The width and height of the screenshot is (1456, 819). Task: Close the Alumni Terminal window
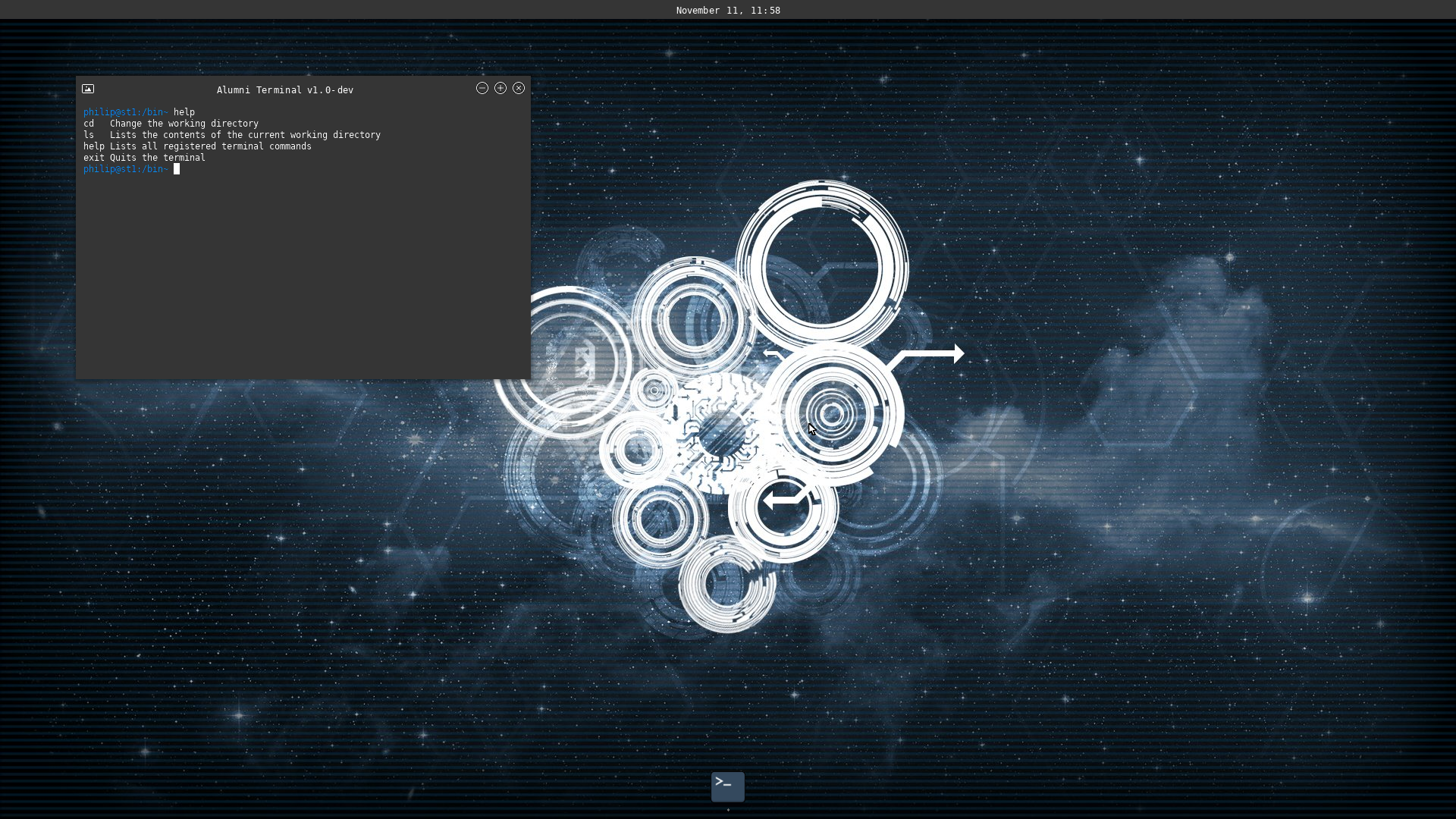(x=519, y=88)
